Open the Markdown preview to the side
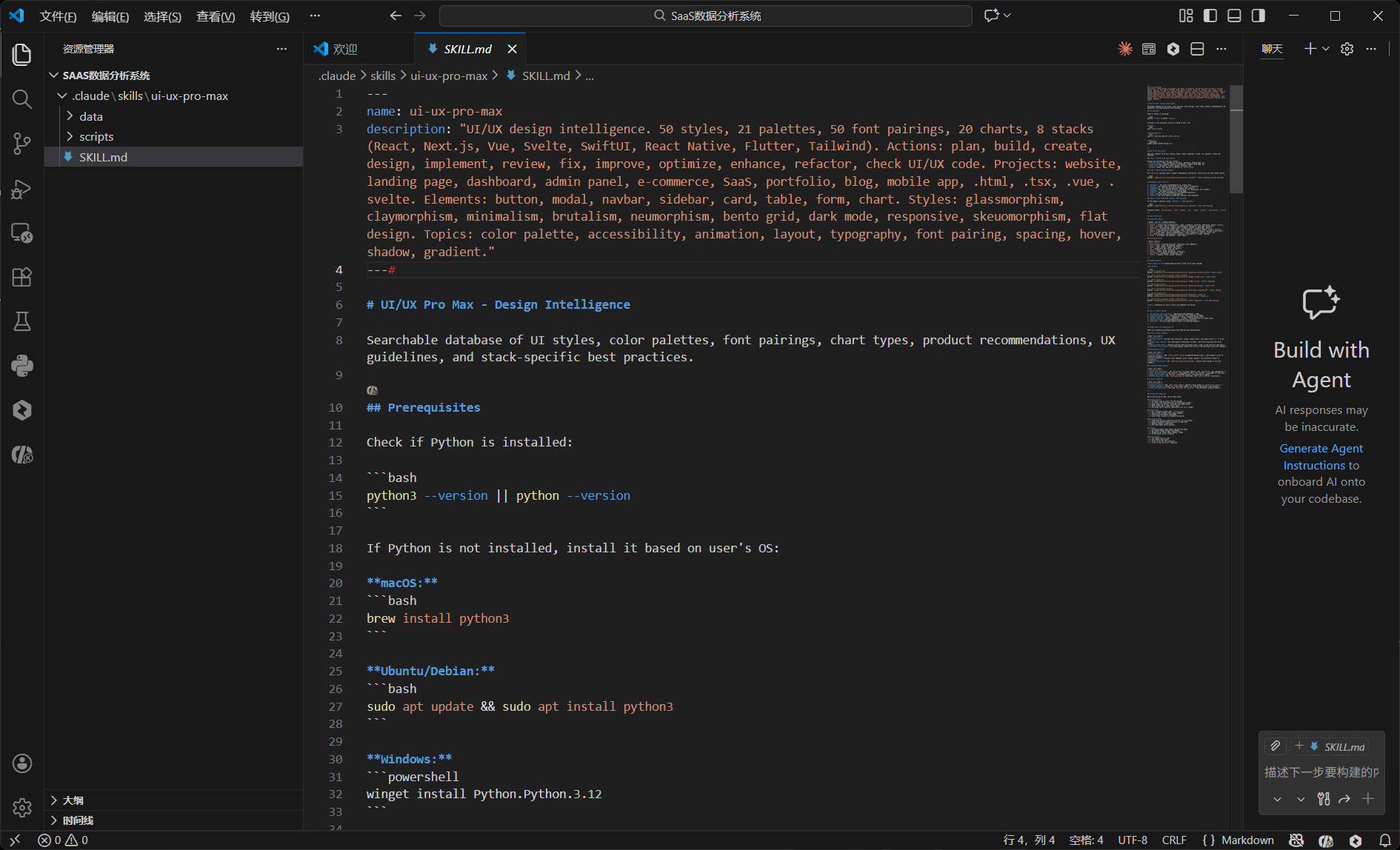 [x=1149, y=49]
